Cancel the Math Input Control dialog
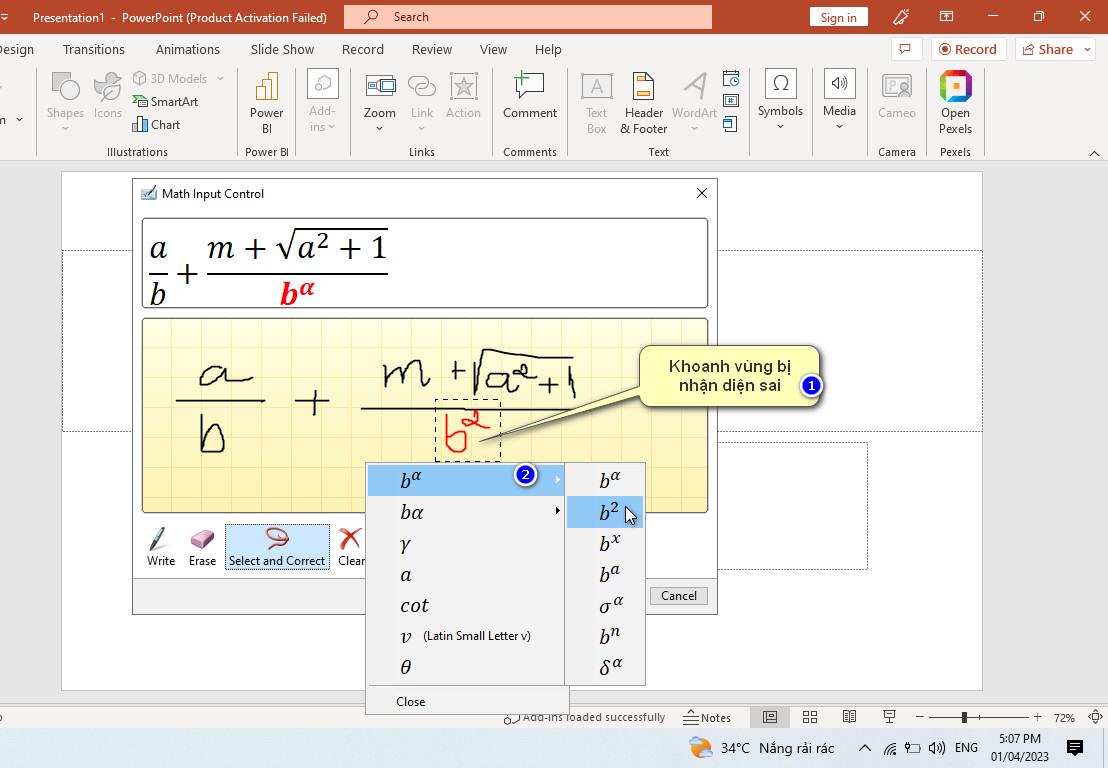The width and height of the screenshot is (1108, 768). point(678,596)
